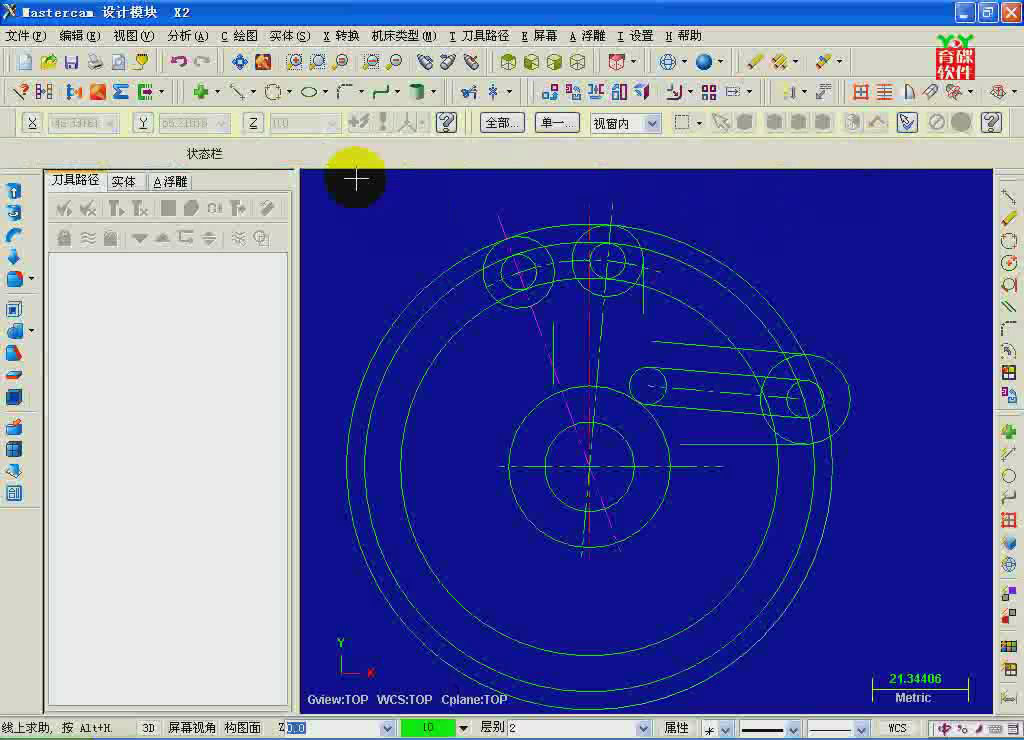The width and height of the screenshot is (1024, 740).
Task: Click the 单一... select only button
Action: [x=557, y=123]
